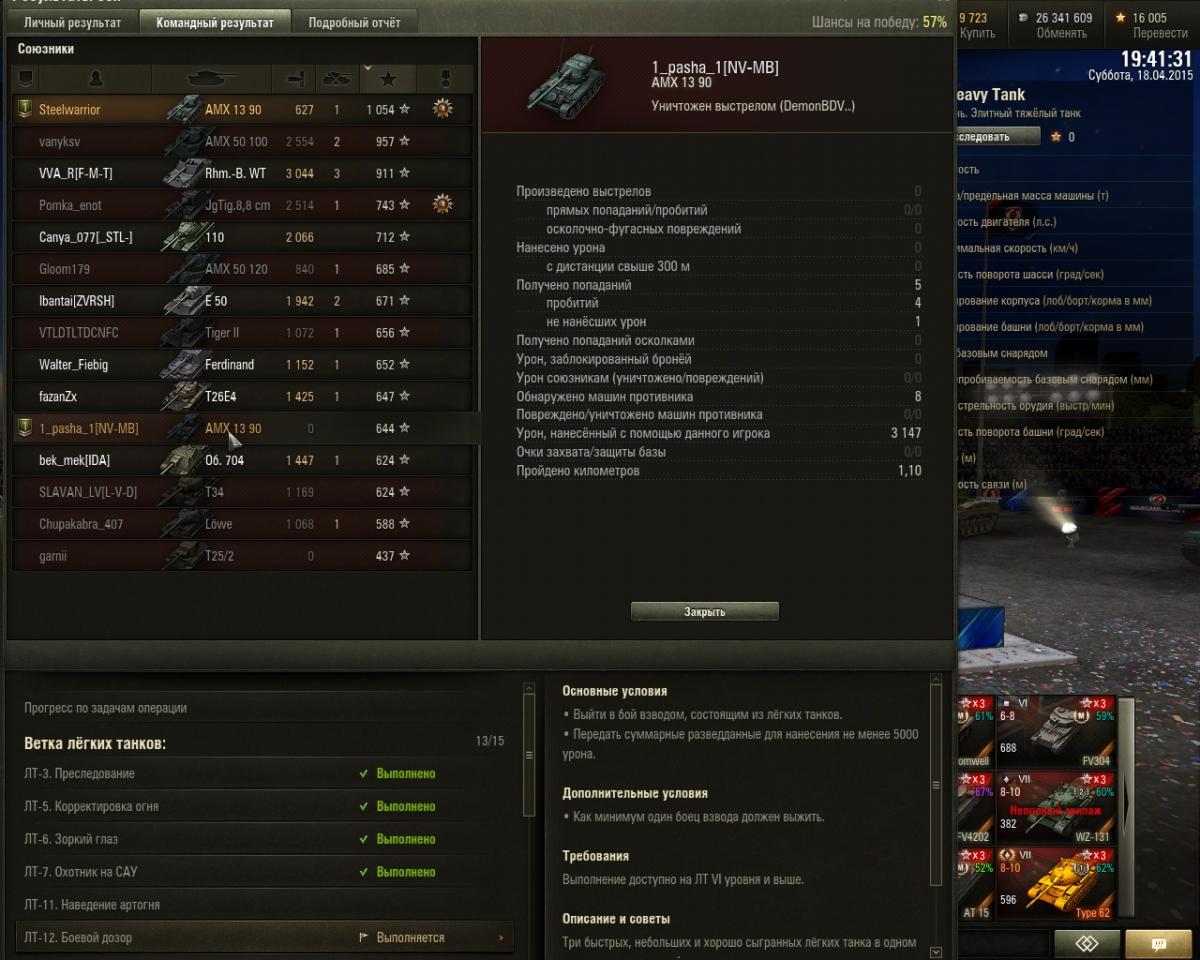Click Перевести experience link in header

pos(1160,33)
